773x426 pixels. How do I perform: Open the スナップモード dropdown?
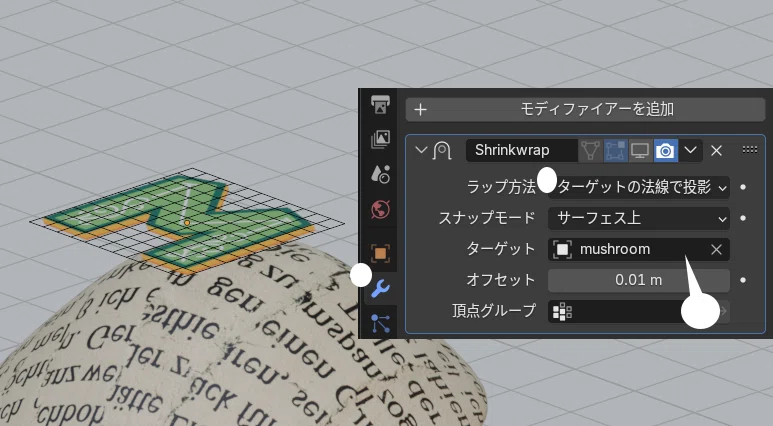pyautogui.click(x=638, y=218)
